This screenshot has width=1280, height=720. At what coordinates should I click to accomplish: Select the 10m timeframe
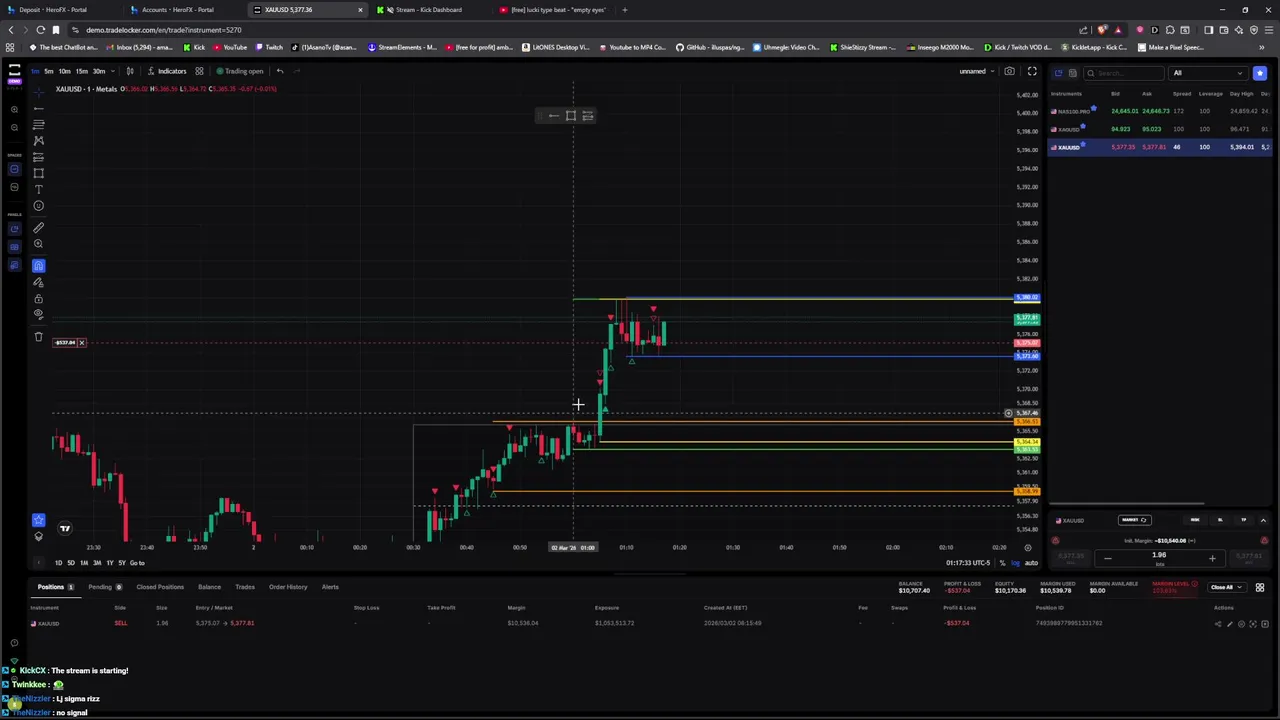pyautogui.click(x=64, y=71)
